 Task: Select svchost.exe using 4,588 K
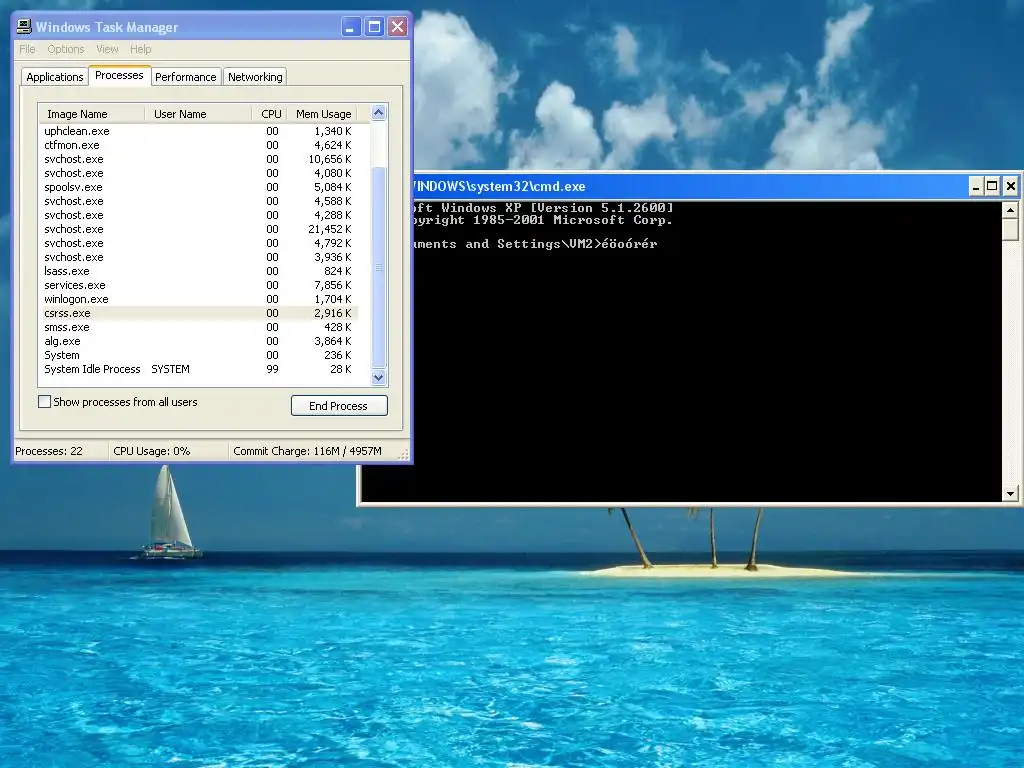coord(199,201)
